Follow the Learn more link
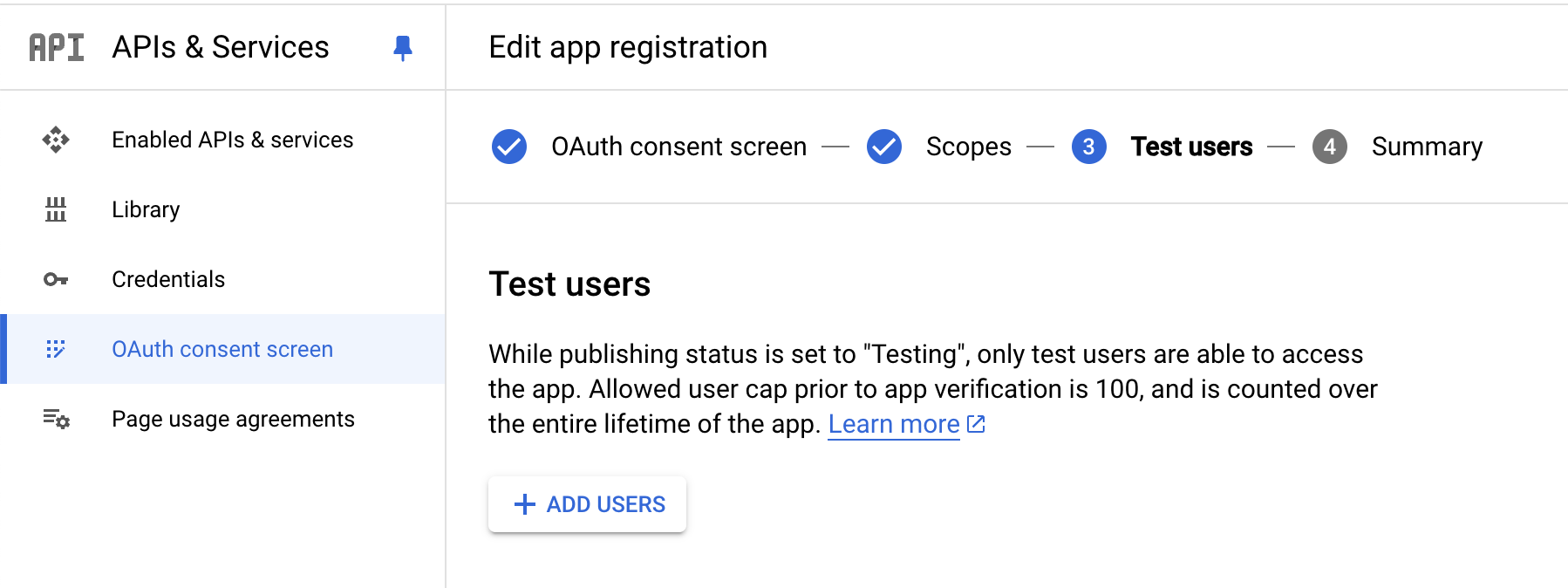This screenshot has width=1568, height=588. coord(894,424)
